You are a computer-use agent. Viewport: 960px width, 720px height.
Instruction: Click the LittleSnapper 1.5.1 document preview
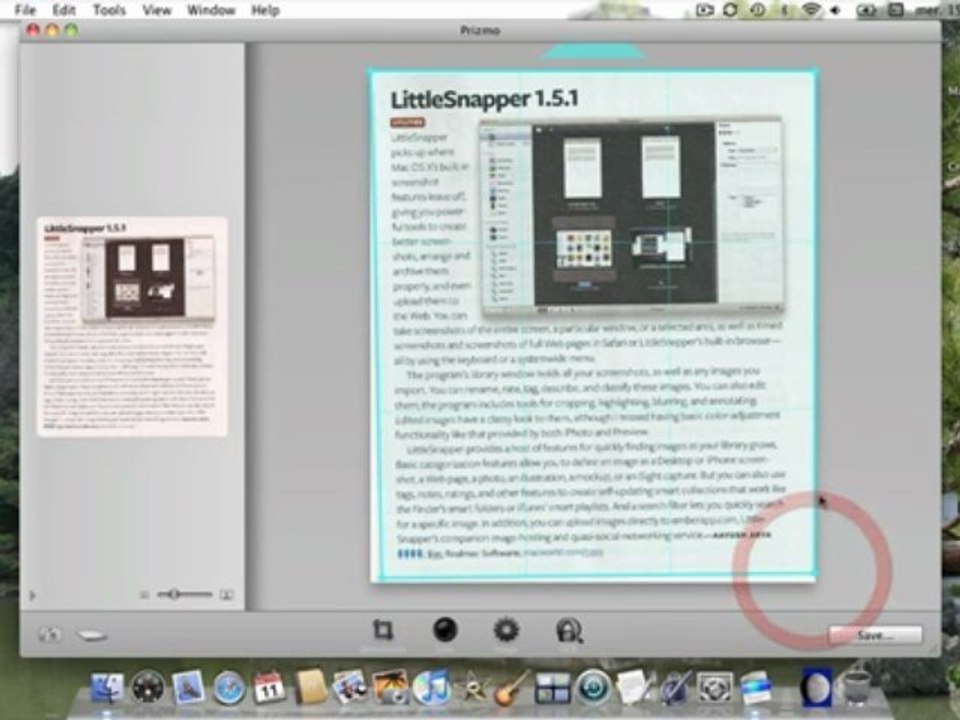point(593,325)
